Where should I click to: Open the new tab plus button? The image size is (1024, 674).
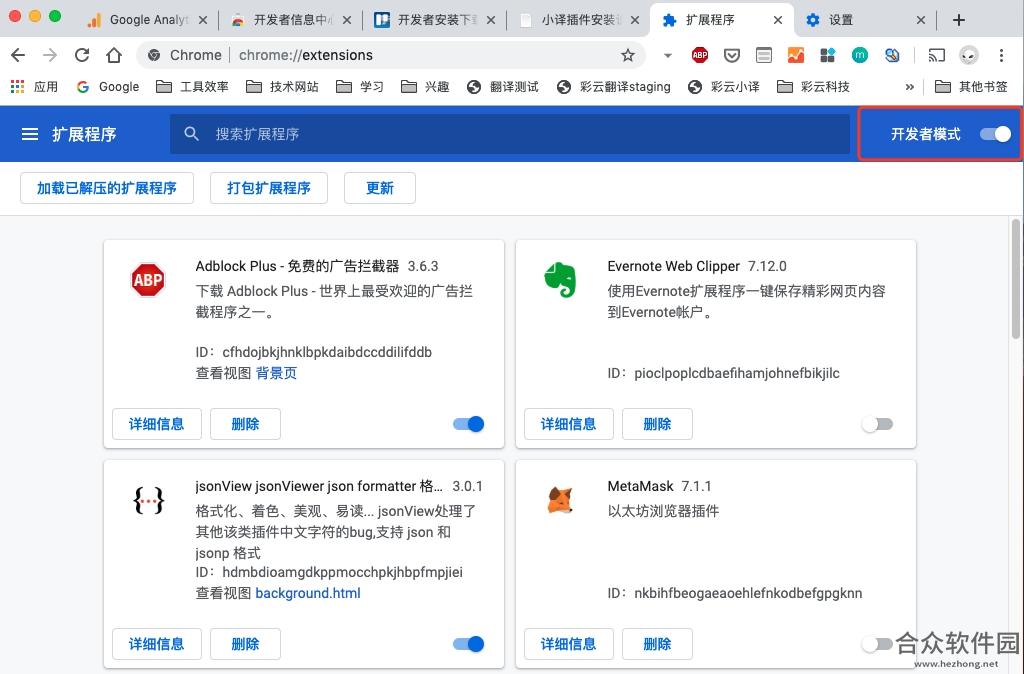[x=959, y=20]
